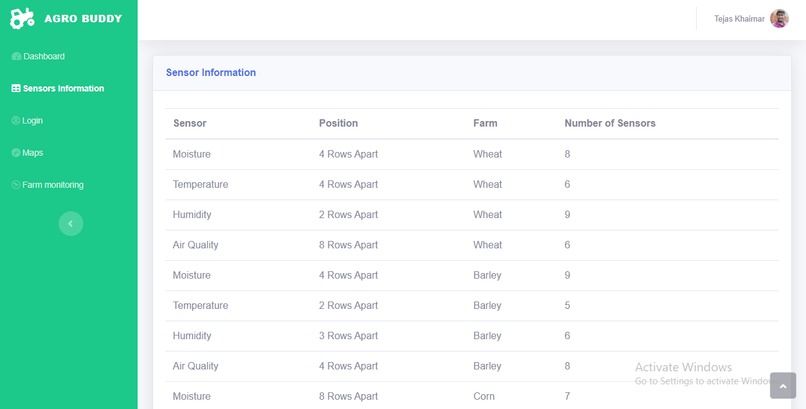
Task: Open Farm monitoring from the sidebar
Action: click(x=53, y=185)
